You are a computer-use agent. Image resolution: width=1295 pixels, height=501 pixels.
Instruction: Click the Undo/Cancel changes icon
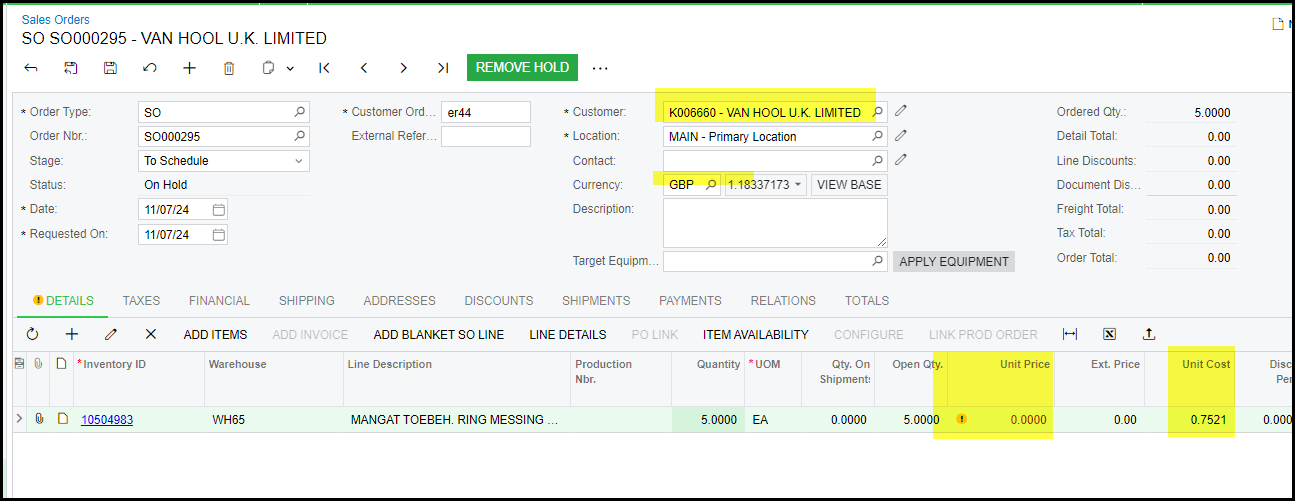150,68
